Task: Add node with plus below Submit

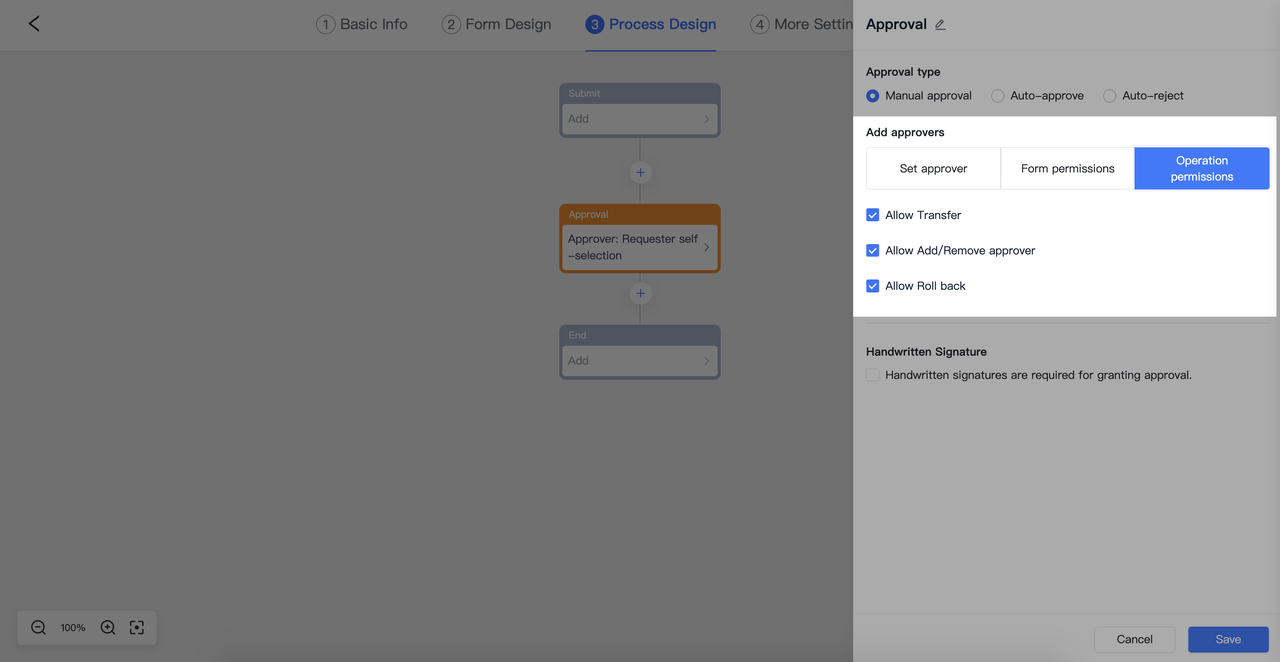Action: (x=640, y=172)
